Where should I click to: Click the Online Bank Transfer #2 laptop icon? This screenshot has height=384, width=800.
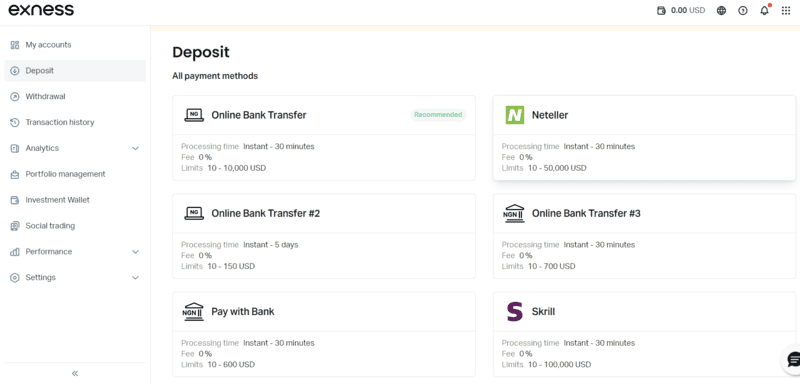(194, 213)
